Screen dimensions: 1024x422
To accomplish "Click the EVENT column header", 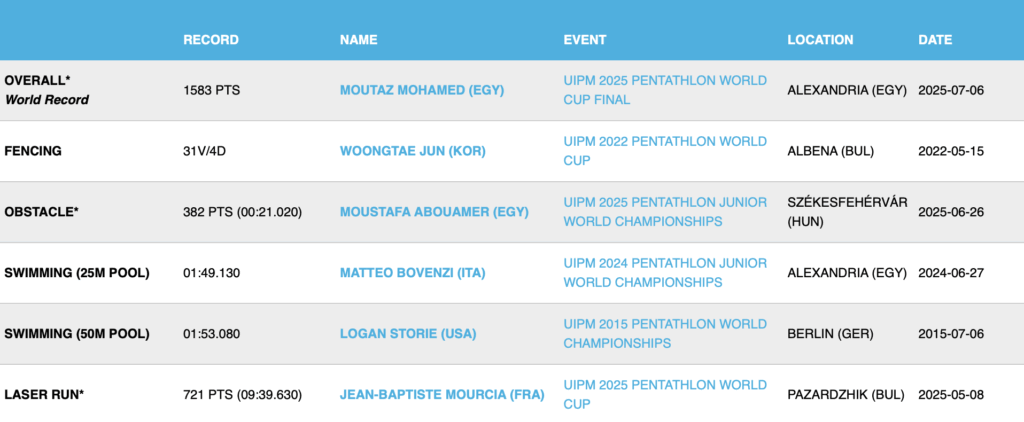I will [585, 40].
